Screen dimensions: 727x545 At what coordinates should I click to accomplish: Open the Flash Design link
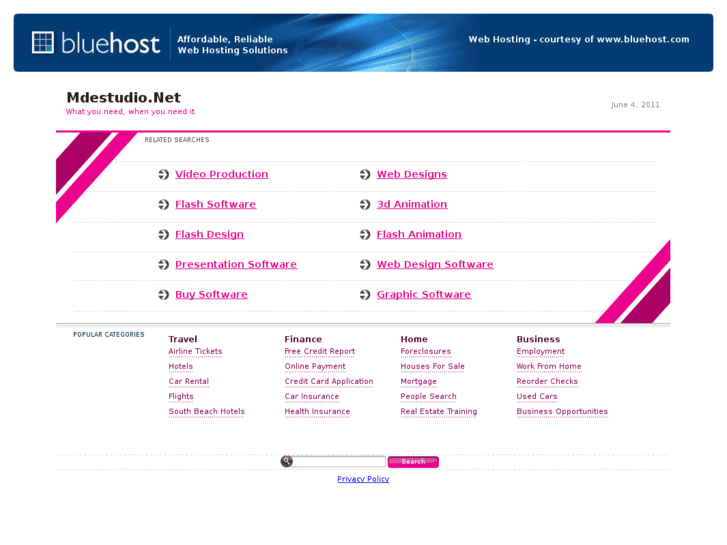click(x=209, y=235)
